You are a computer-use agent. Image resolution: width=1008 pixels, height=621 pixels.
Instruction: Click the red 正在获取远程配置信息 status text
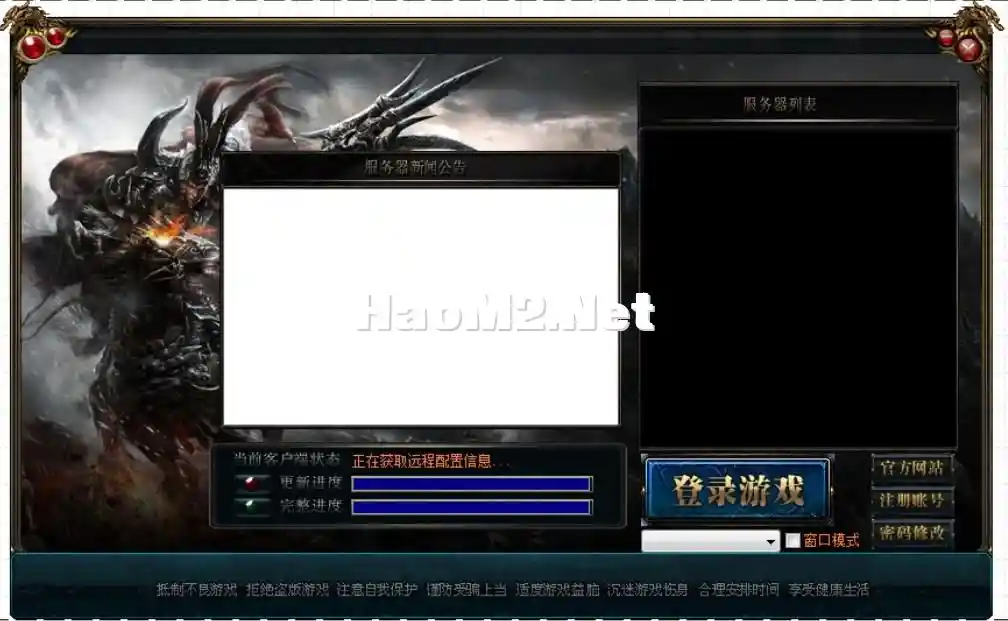pos(430,461)
